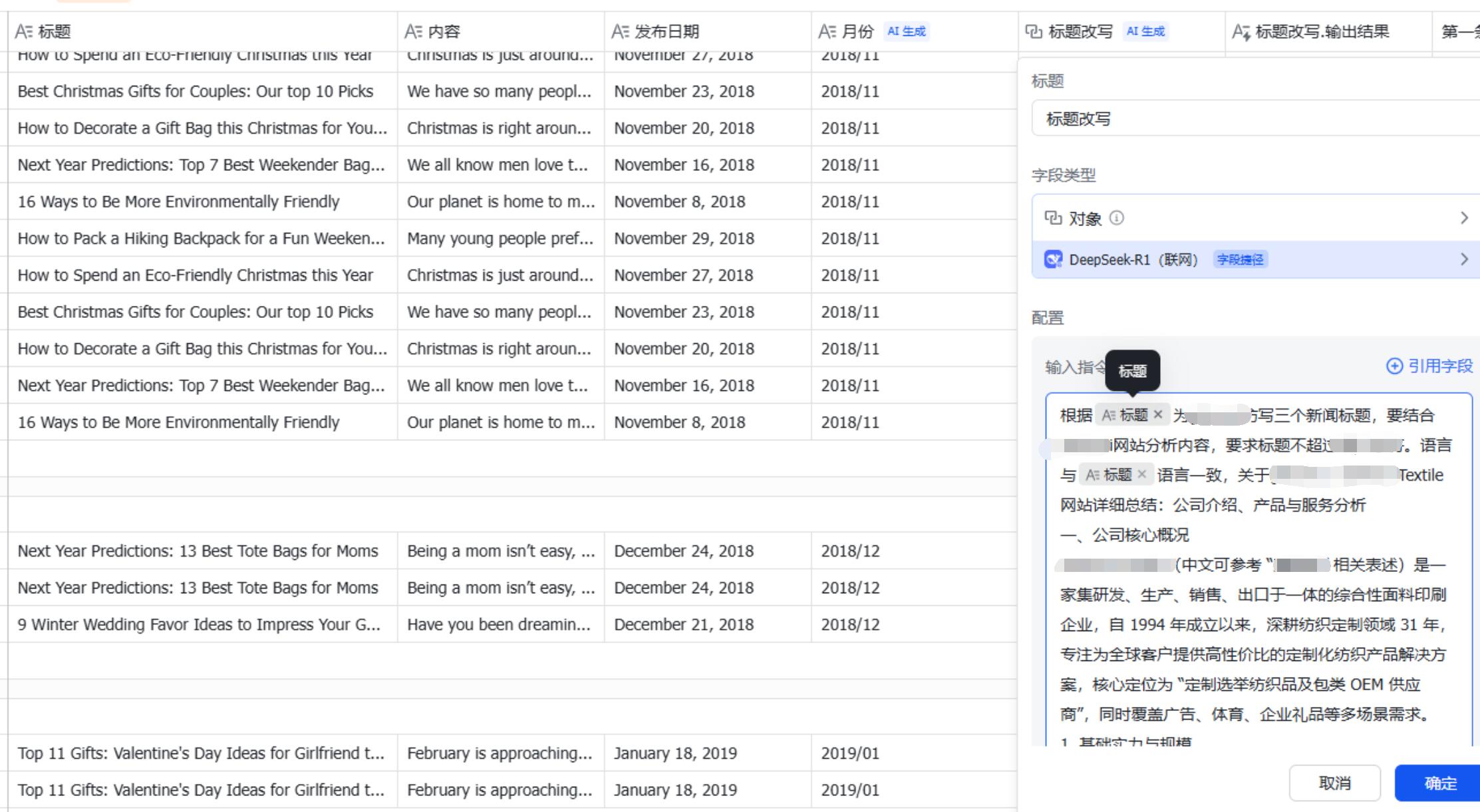Screen dimensions: 1480x812
Task: Click the info icon next to 对象
Action: coord(1117,218)
